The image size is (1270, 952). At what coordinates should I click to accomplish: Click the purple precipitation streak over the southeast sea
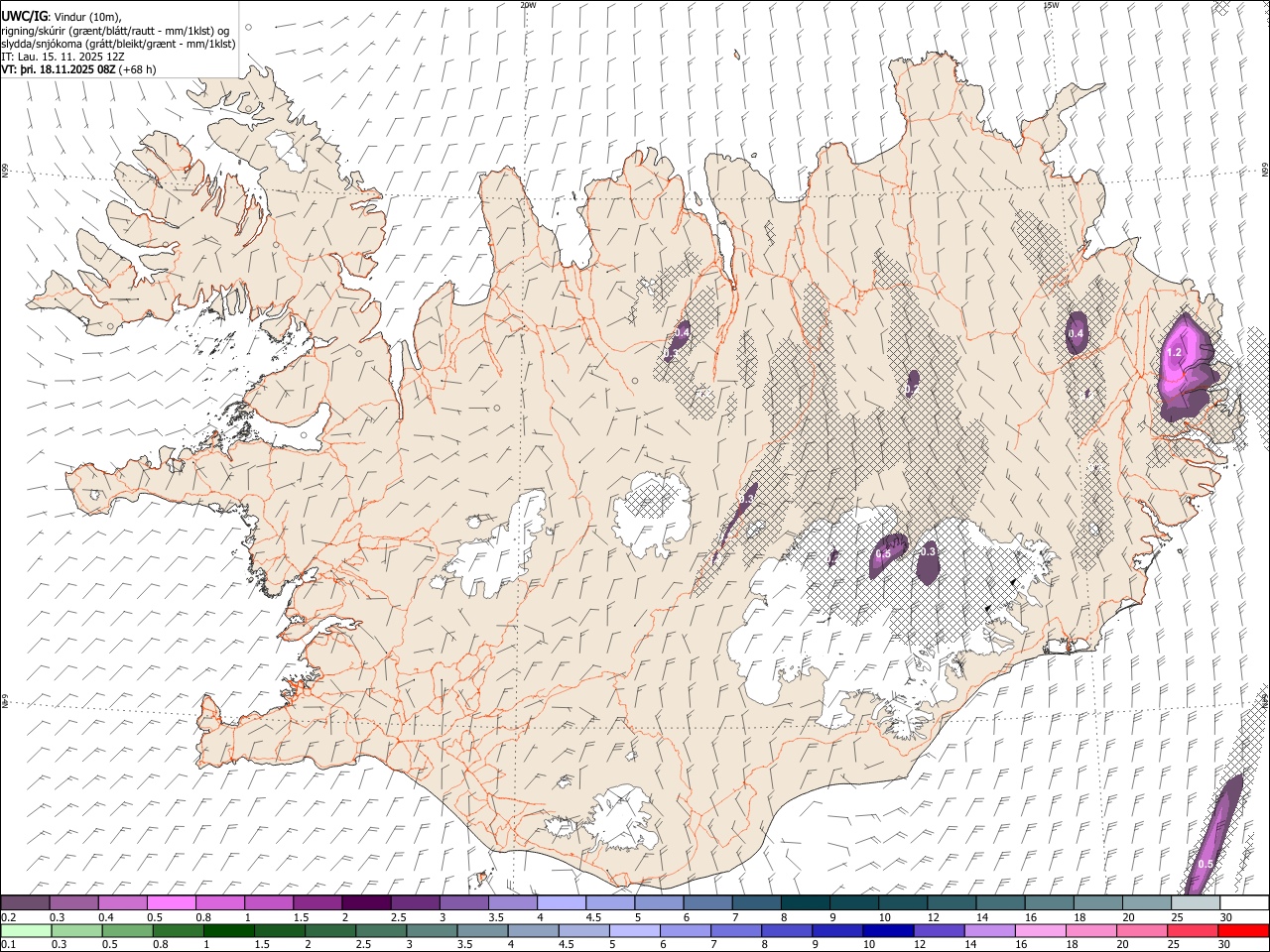click(1214, 835)
